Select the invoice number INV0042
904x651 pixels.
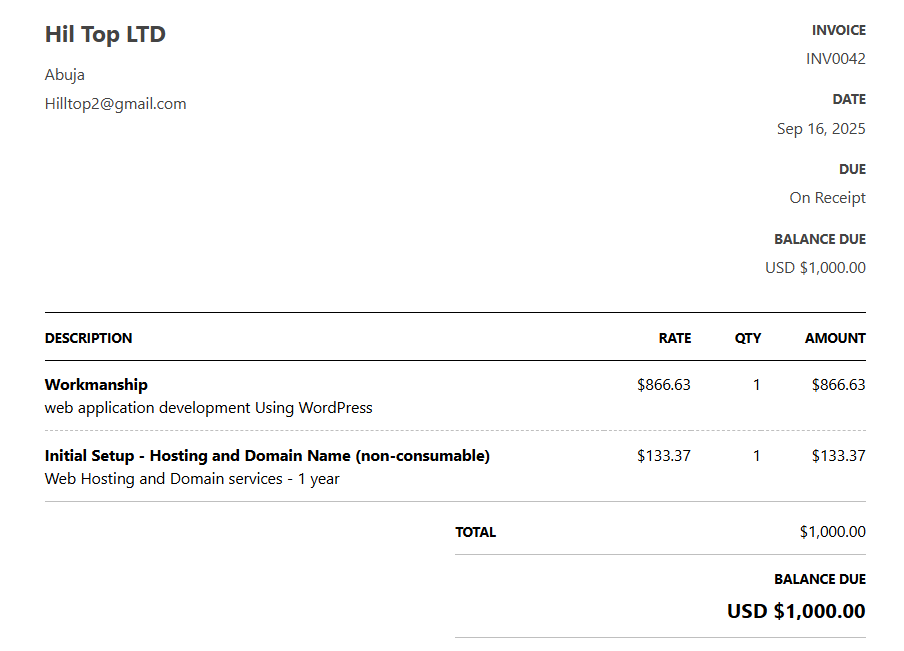tap(835, 59)
